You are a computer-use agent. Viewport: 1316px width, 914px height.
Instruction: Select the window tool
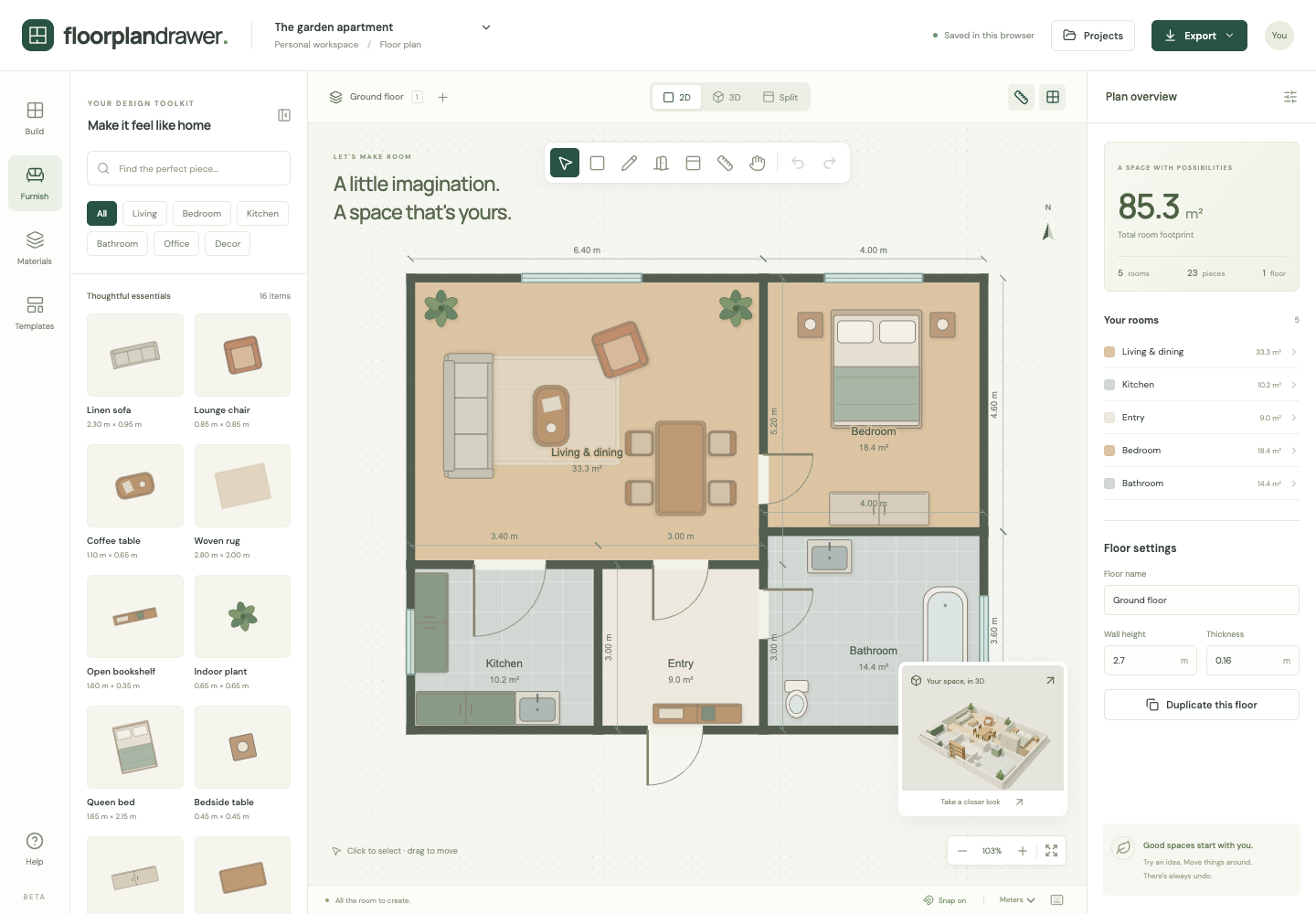(x=694, y=163)
